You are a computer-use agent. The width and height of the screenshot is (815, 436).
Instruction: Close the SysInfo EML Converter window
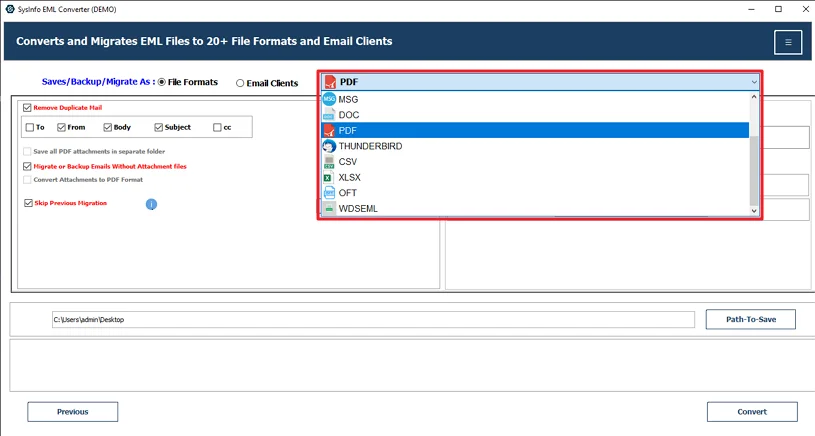805,9
